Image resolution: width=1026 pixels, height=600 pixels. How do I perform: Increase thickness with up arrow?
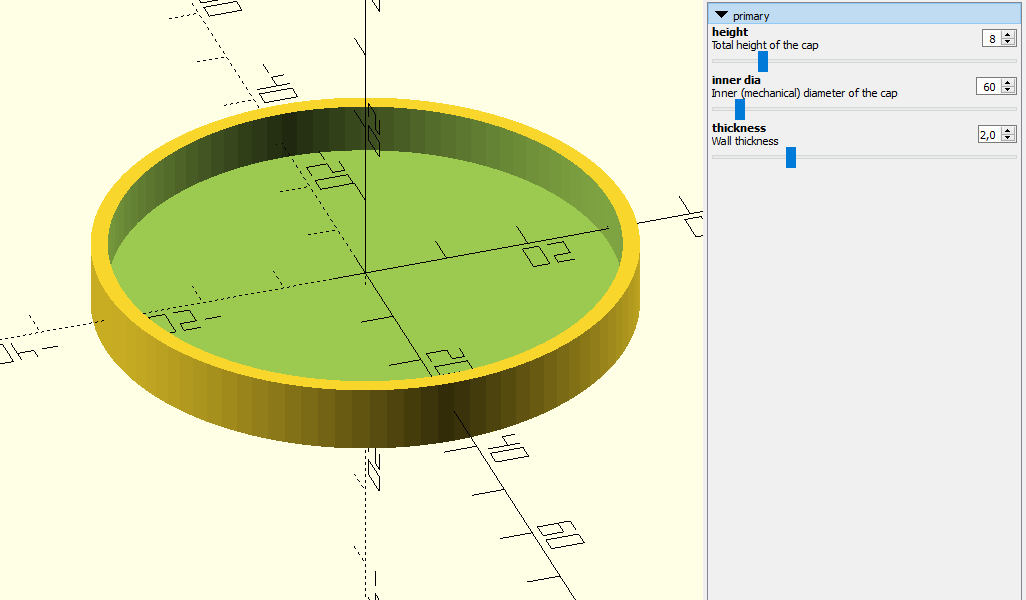pos(1008,130)
